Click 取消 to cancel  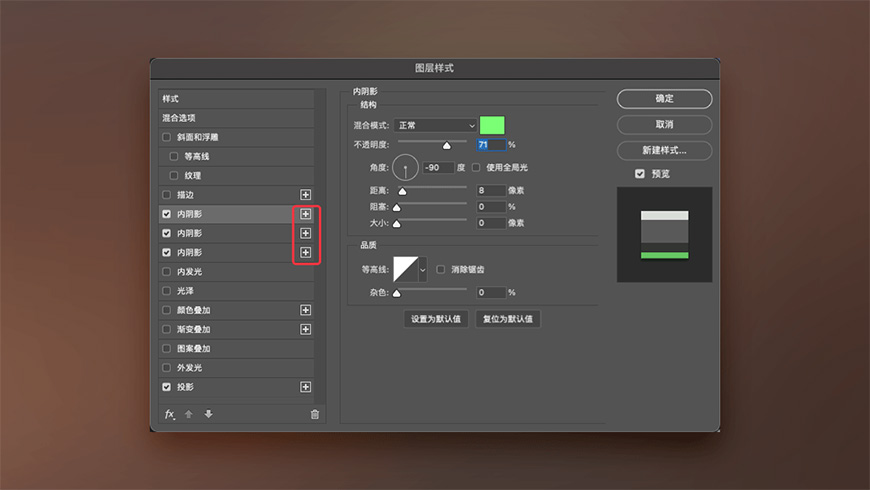[x=664, y=125]
